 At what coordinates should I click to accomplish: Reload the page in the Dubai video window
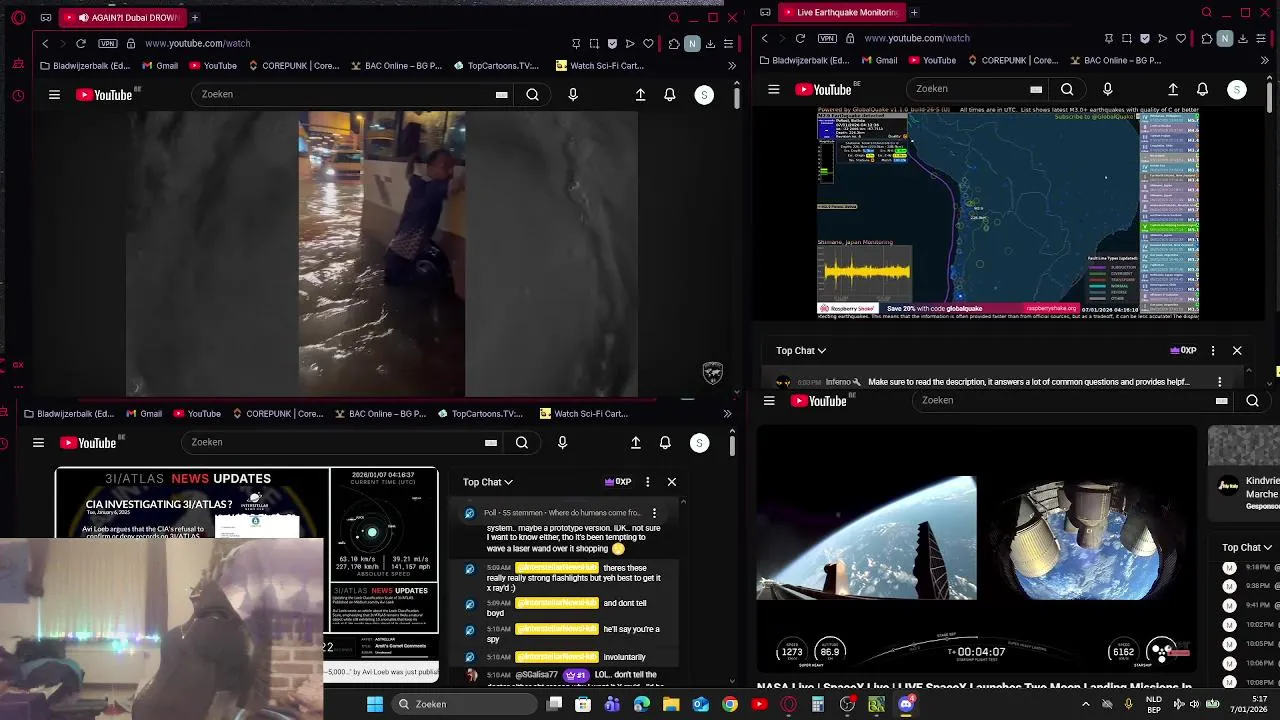[x=81, y=43]
